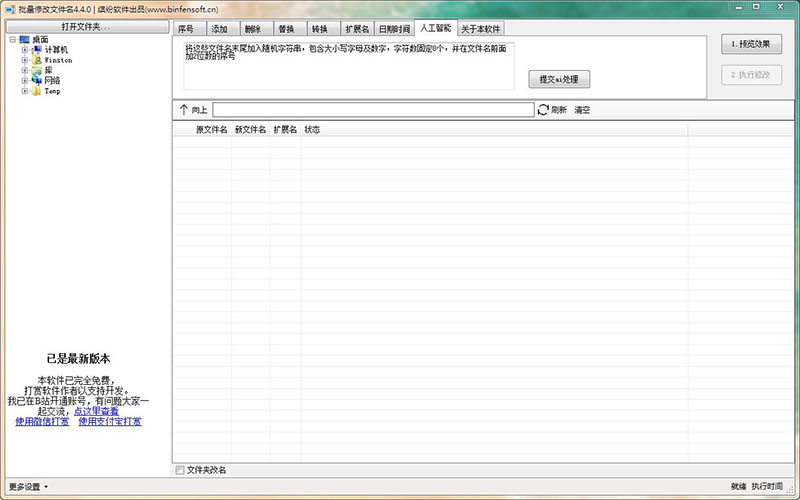This screenshot has height=500, width=800.
Task: Click the 原文件名 column header
Action: coord(211,130)
